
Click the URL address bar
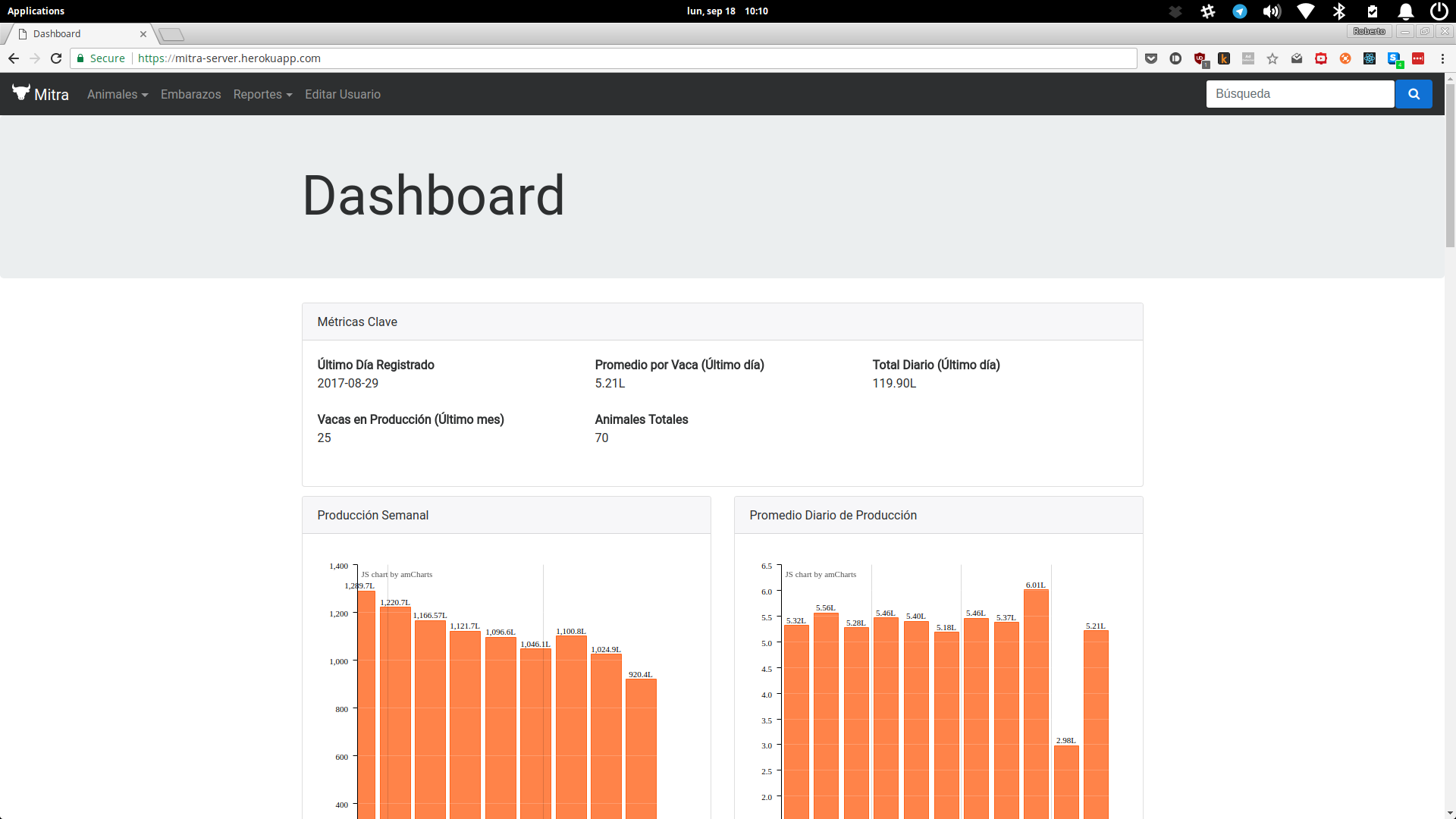click(x=603, y=58)
